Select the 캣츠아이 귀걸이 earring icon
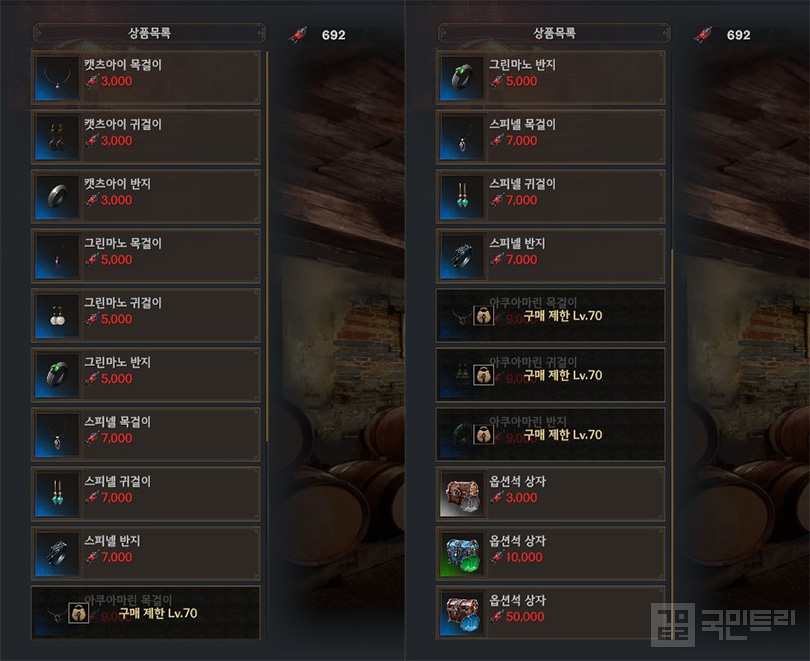The height and width of the screenshot is (661, 810). [57, 137]
